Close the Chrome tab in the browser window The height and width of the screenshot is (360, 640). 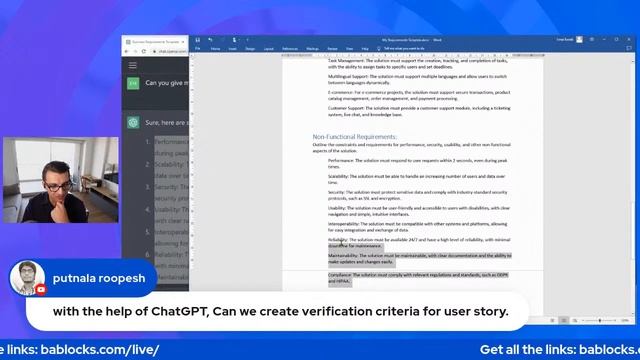click(x=183, y=42)
